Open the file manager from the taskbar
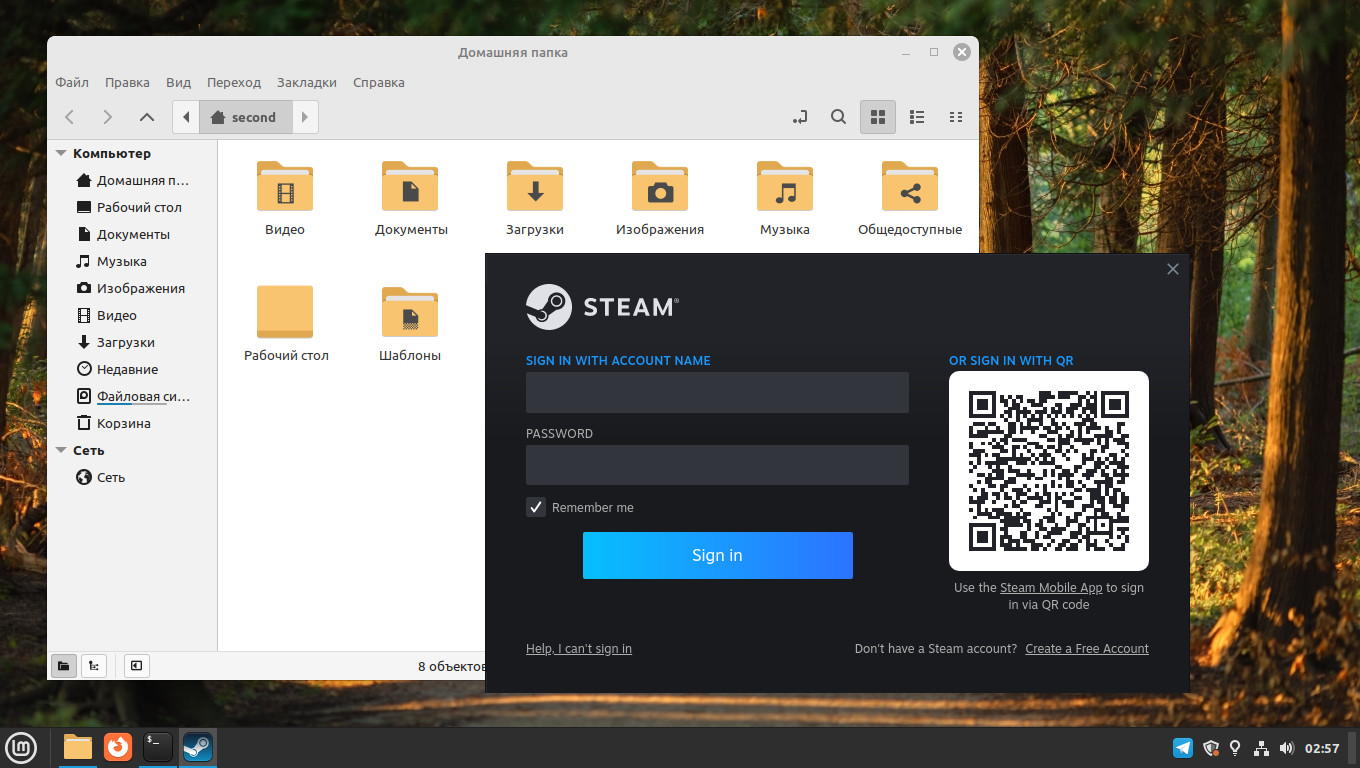This screenshot has height=768, width=1360. point(77,747)
